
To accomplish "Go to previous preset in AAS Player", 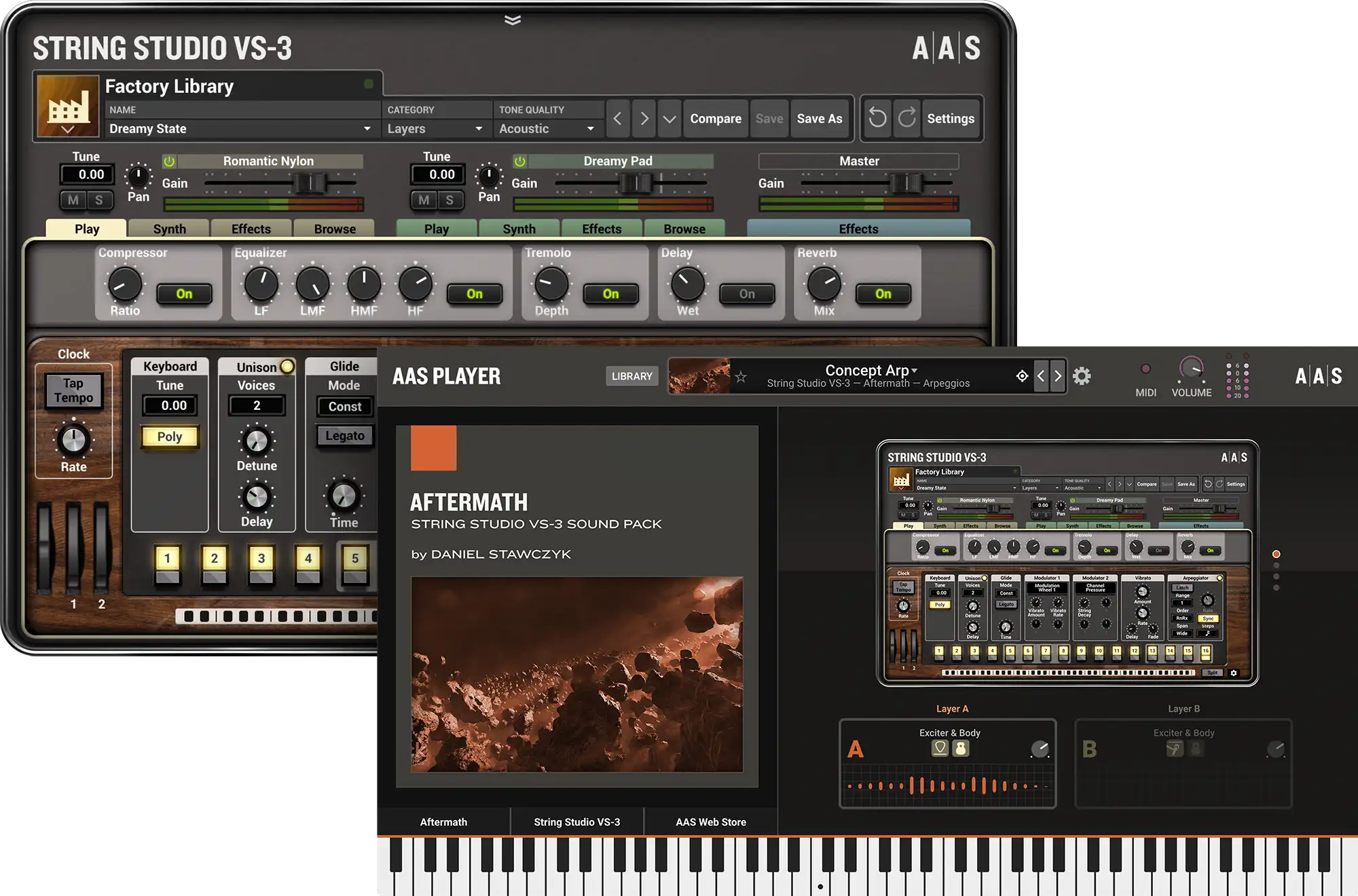I will click(1040, 376).
